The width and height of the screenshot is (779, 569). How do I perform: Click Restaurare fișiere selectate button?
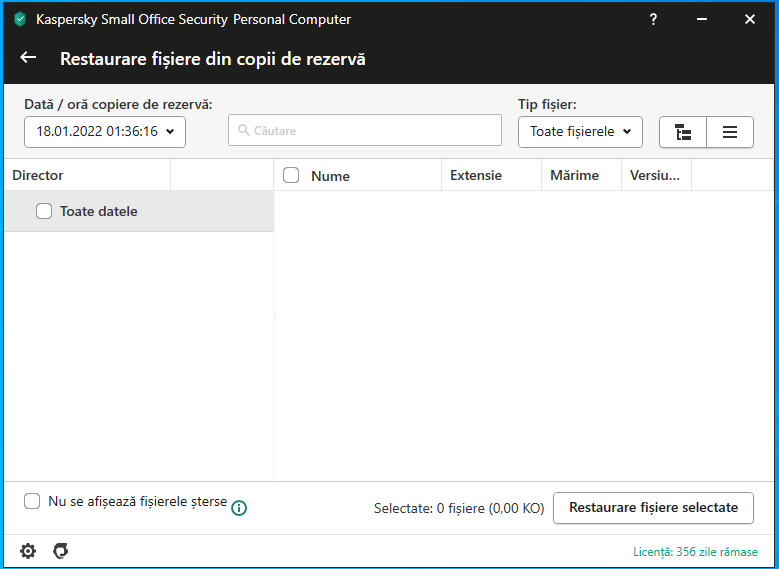[x=653, y=507]
